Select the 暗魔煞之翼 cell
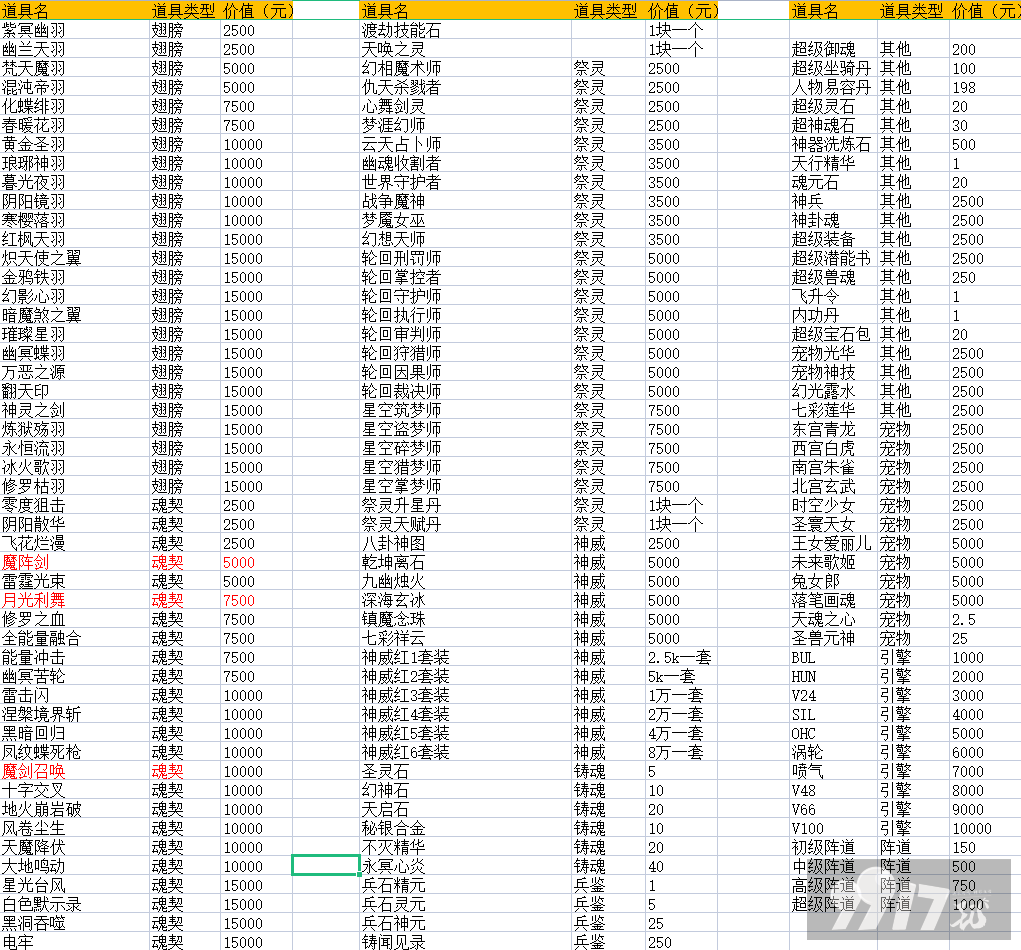Viewport: 1021px width, 950px height. pyautogui.click(x=42, y=316)
